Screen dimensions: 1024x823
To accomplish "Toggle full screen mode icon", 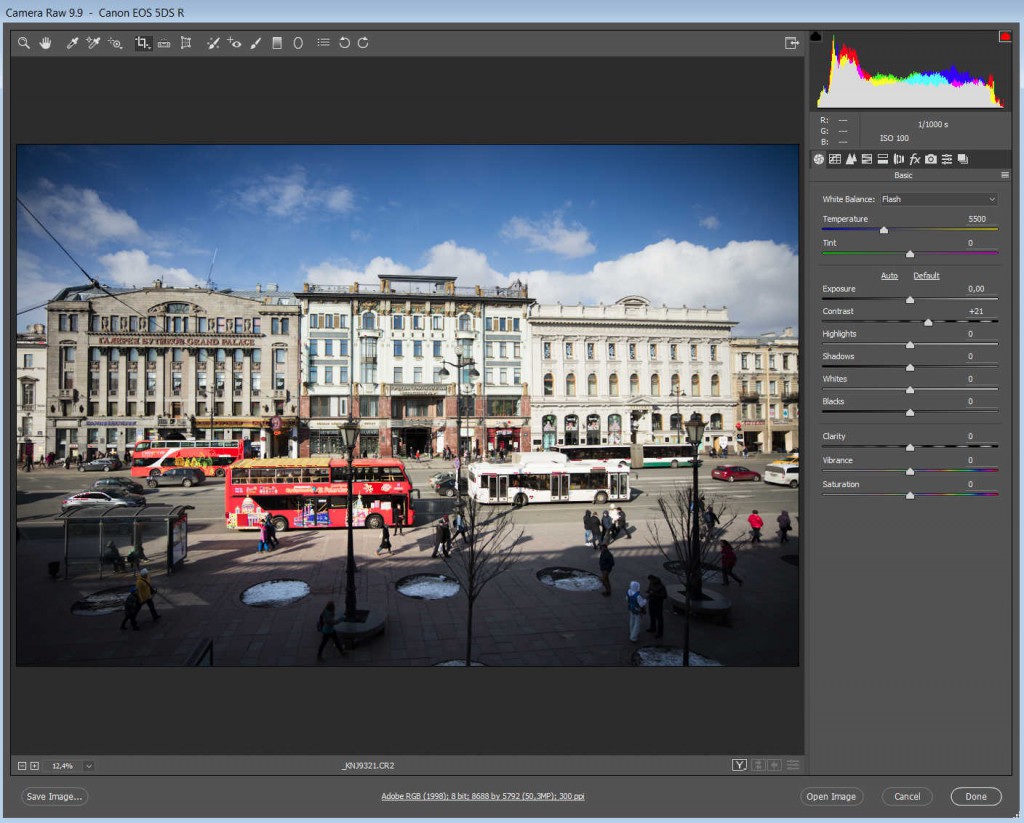I will (x=791, y=43).
